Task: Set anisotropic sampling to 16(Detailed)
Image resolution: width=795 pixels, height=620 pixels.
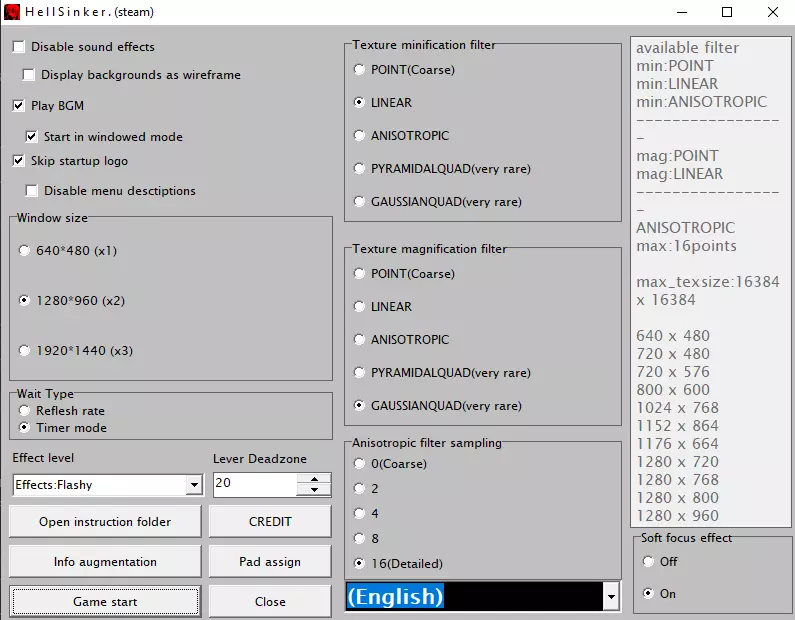Action: 359,563
